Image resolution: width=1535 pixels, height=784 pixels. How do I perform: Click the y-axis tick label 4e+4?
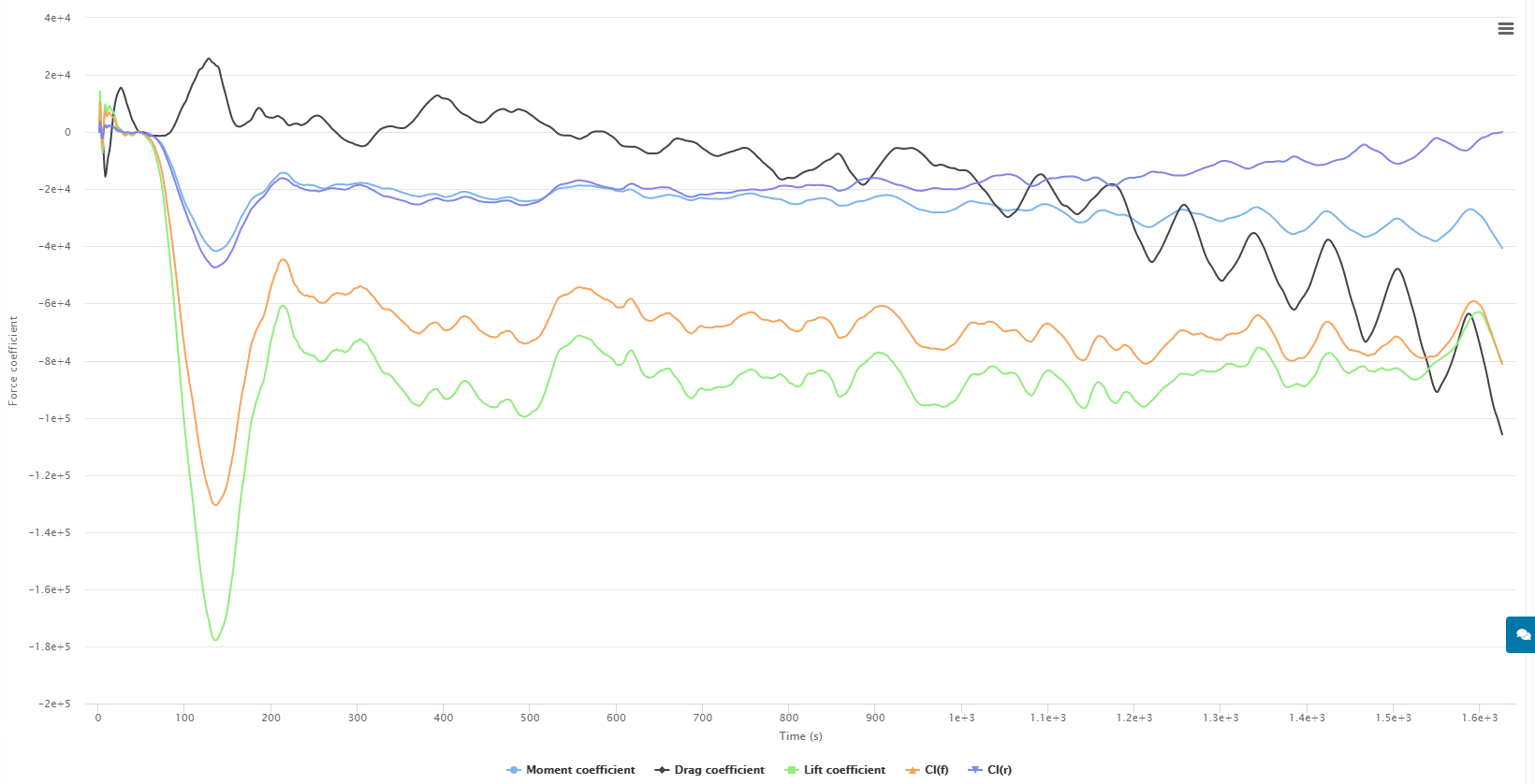(57, 18)
